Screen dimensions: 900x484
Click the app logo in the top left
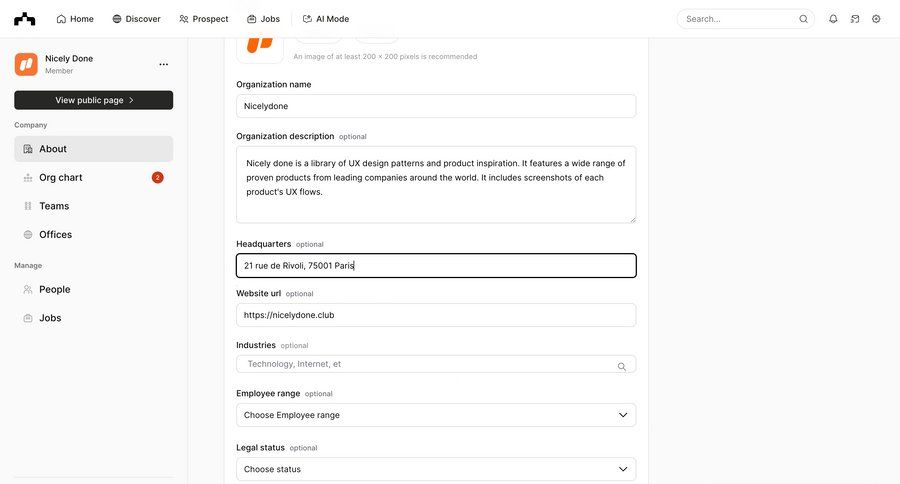[x=25, y=19]
